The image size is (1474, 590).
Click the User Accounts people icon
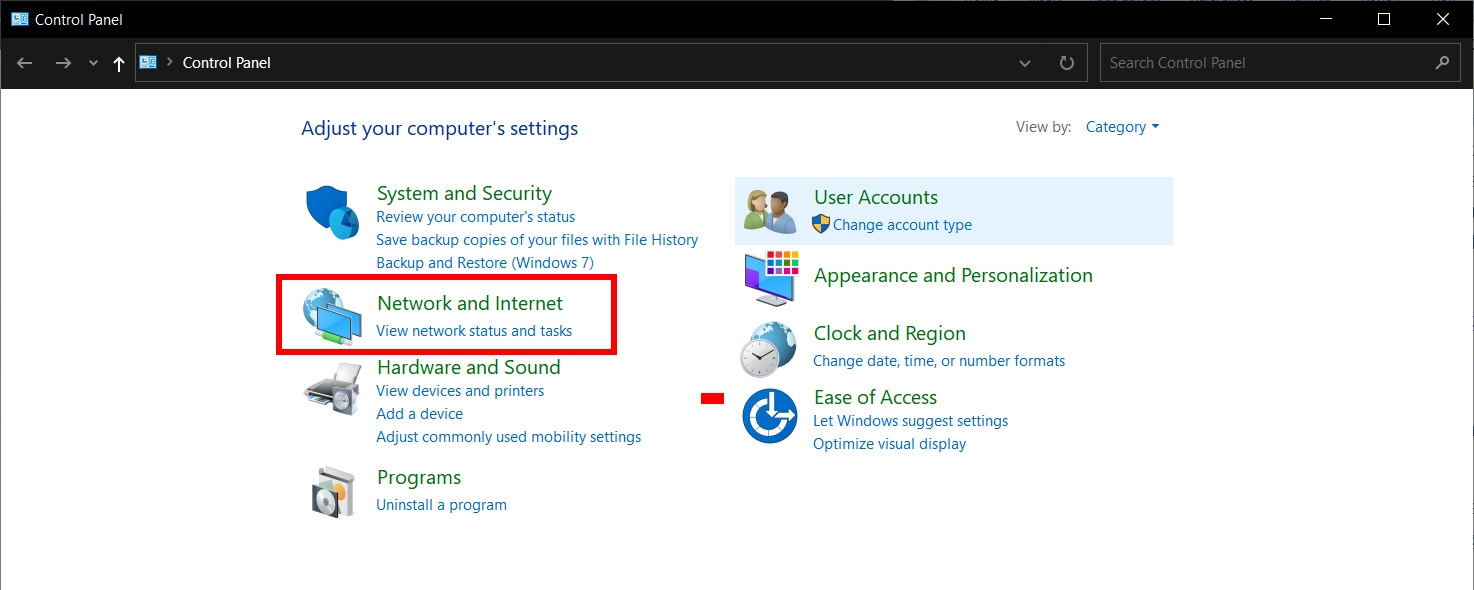pyautogui.click(x=770, y=211)
